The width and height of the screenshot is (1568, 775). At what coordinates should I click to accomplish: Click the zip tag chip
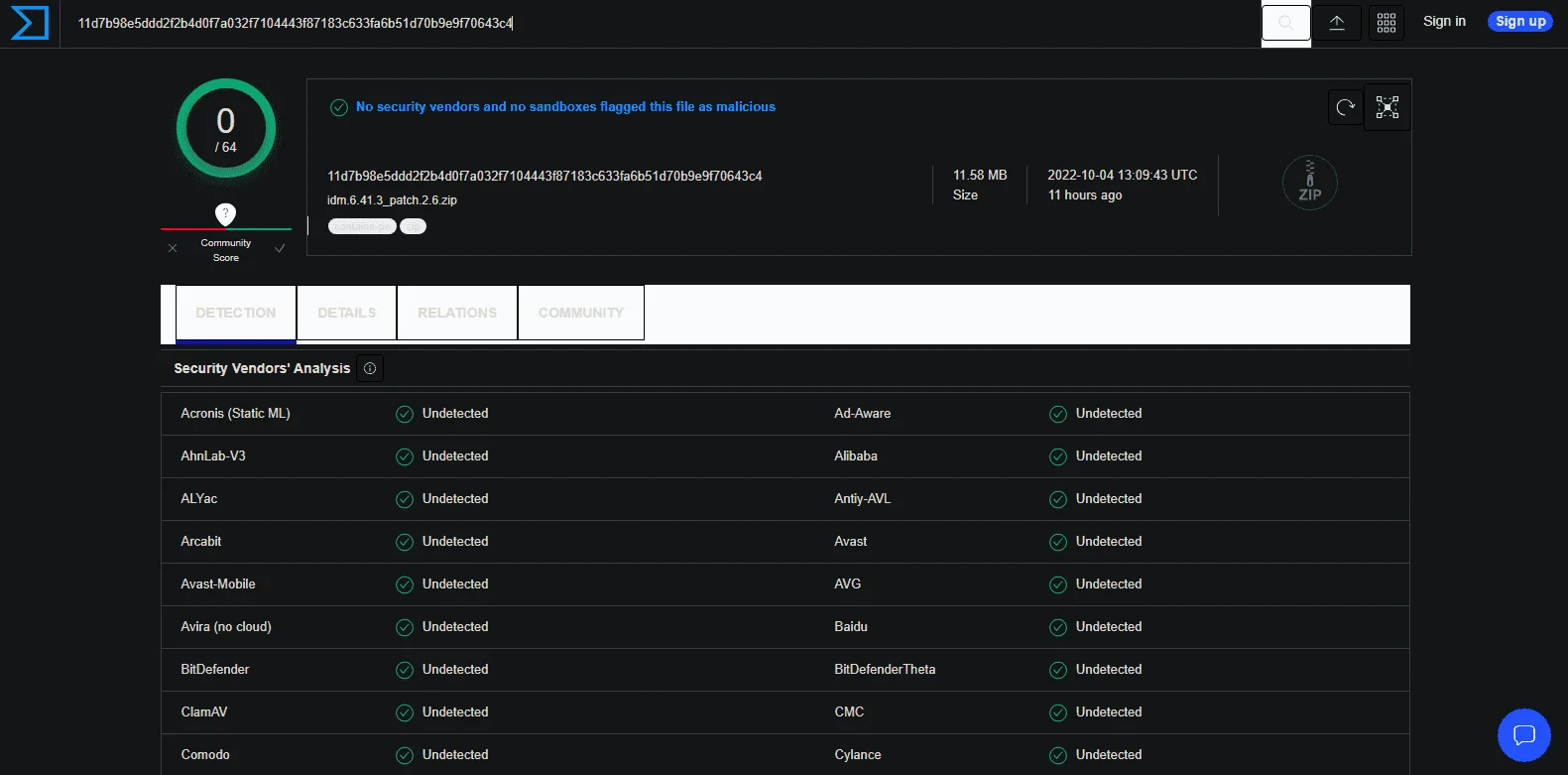[x=414, y=226]
